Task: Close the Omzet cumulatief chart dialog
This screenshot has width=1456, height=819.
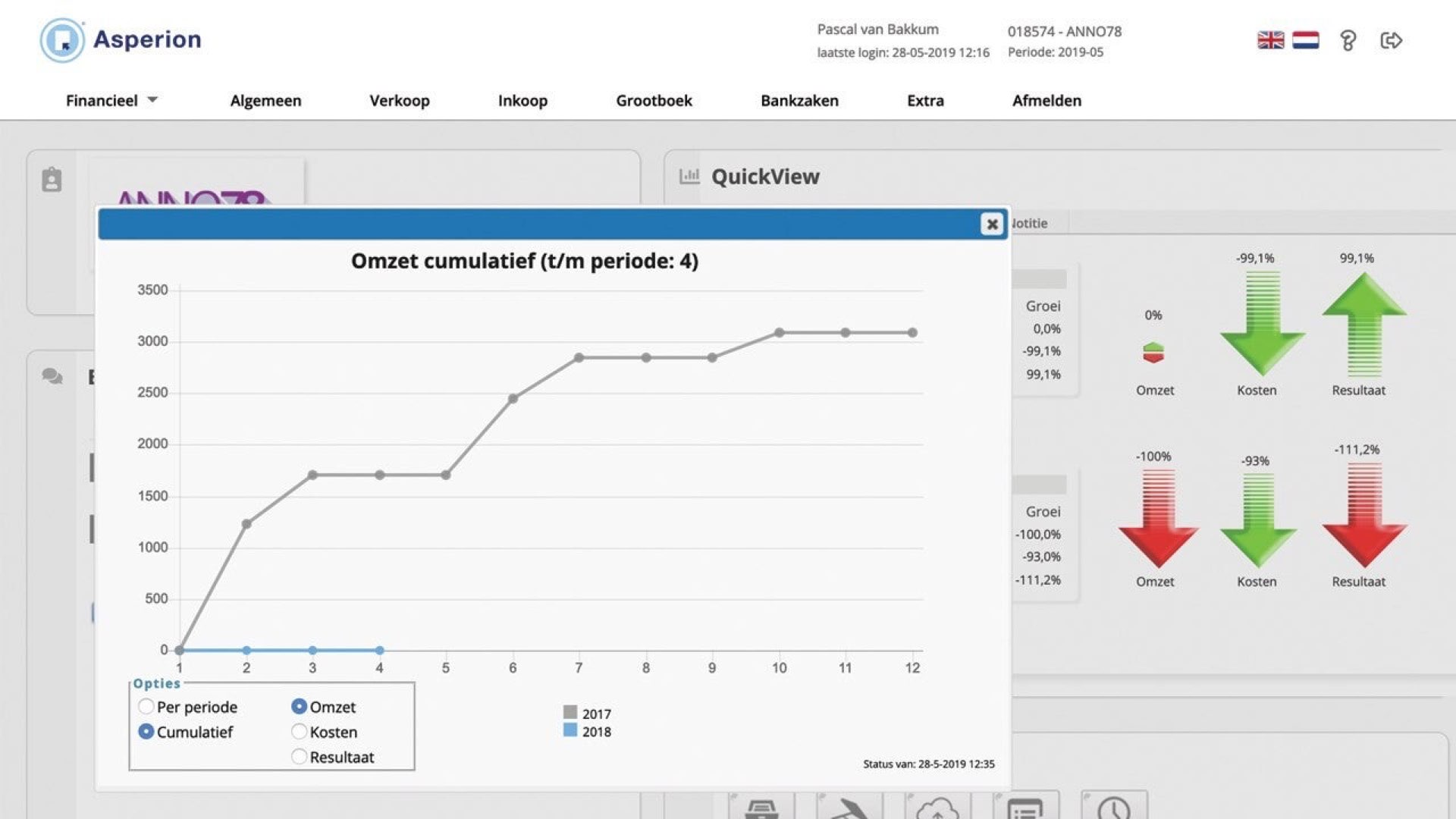Action: [x=991, y=224]
